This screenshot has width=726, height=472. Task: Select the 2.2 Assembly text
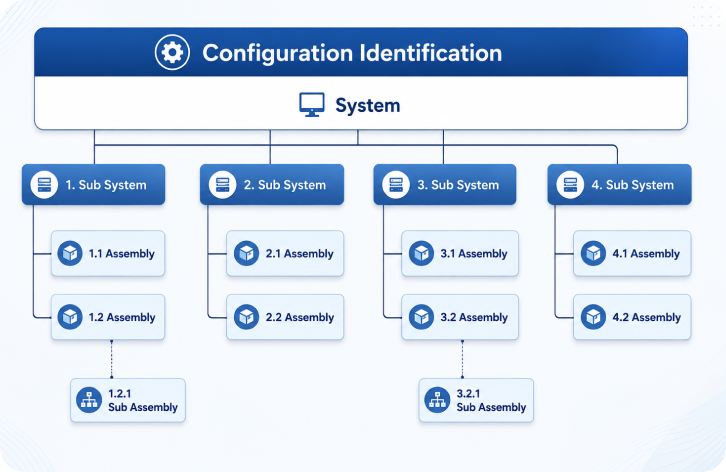(300, 317)
